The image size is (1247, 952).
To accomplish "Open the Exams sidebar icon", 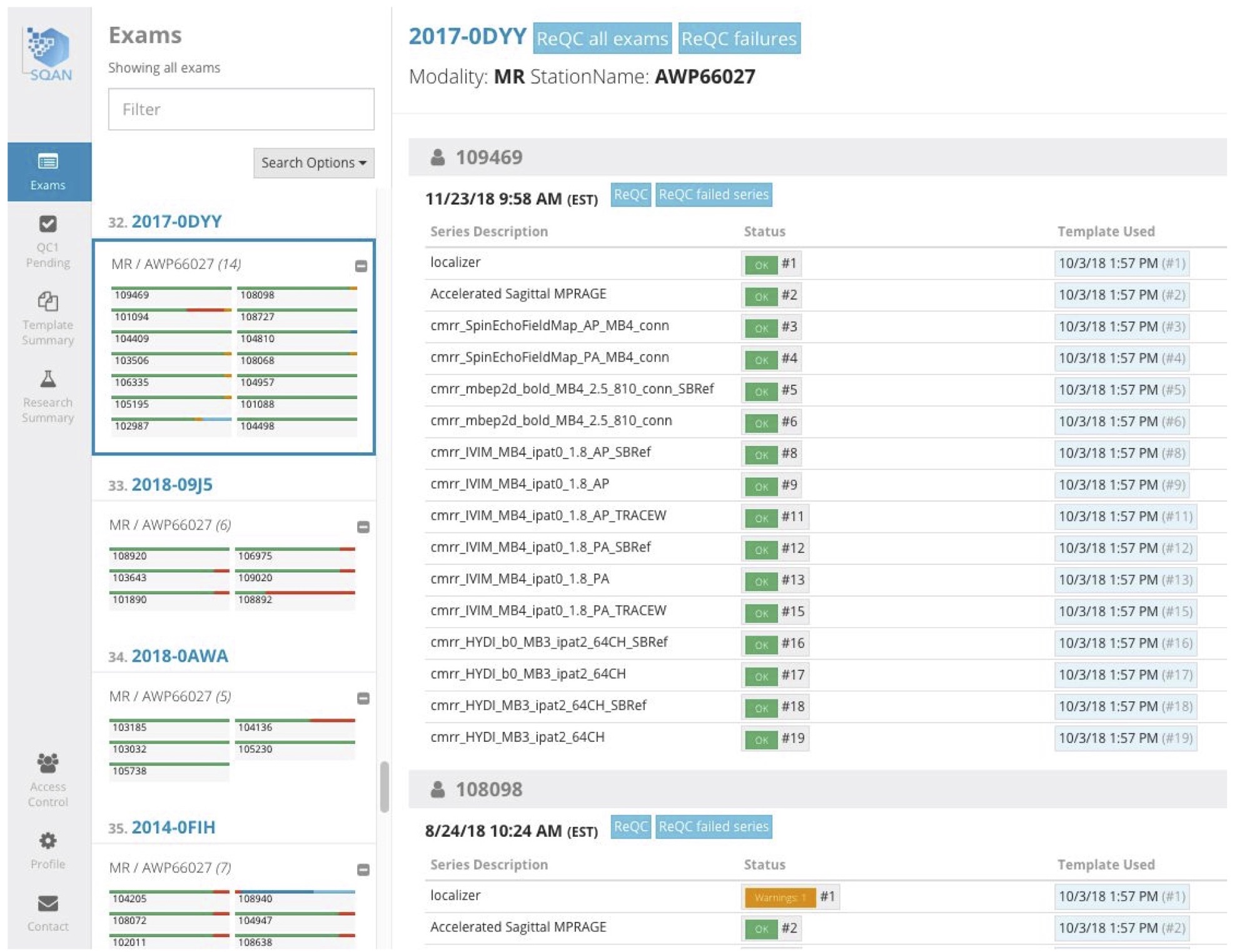I will 48,162.
